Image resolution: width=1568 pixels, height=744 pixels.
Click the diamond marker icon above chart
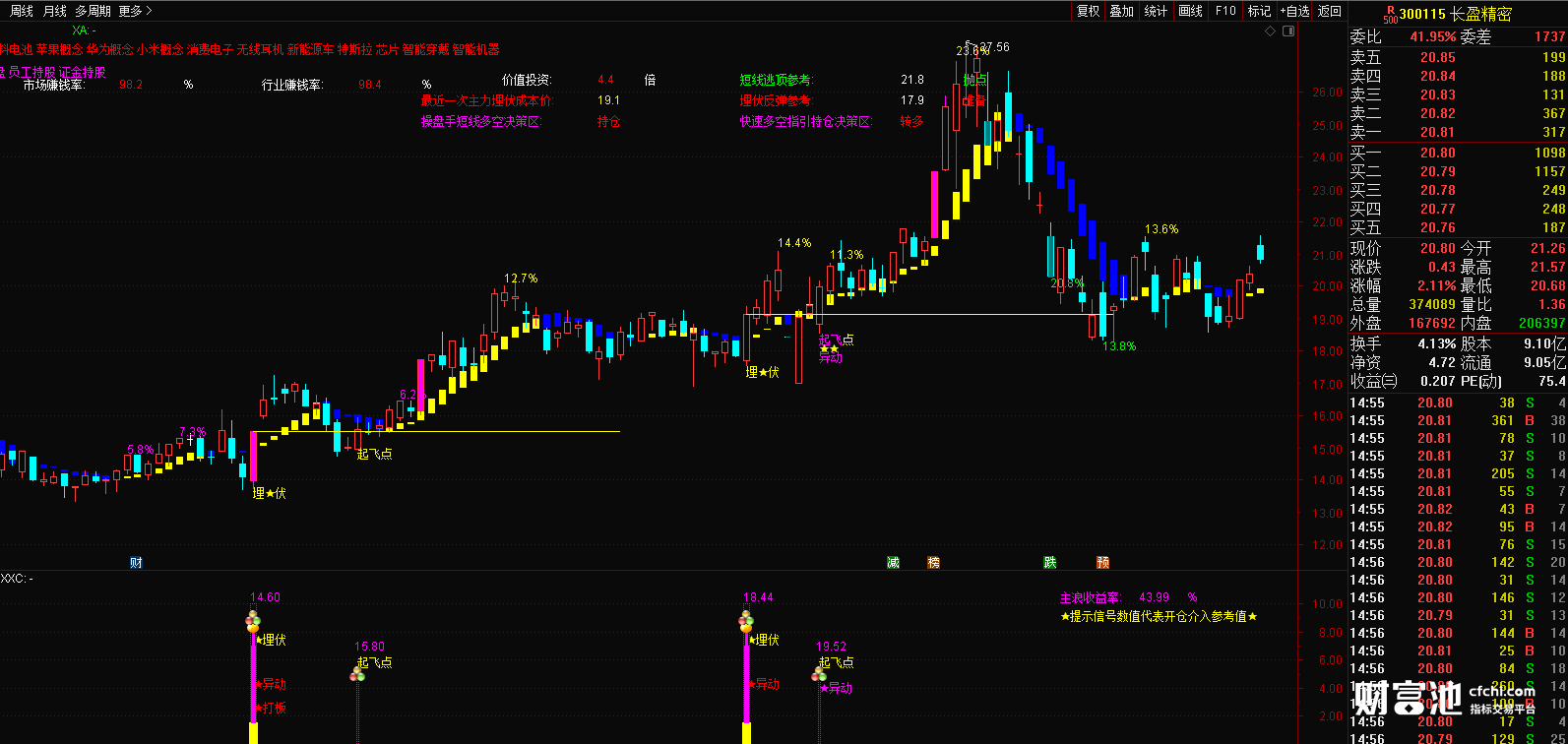click(x=1270, y=32)
